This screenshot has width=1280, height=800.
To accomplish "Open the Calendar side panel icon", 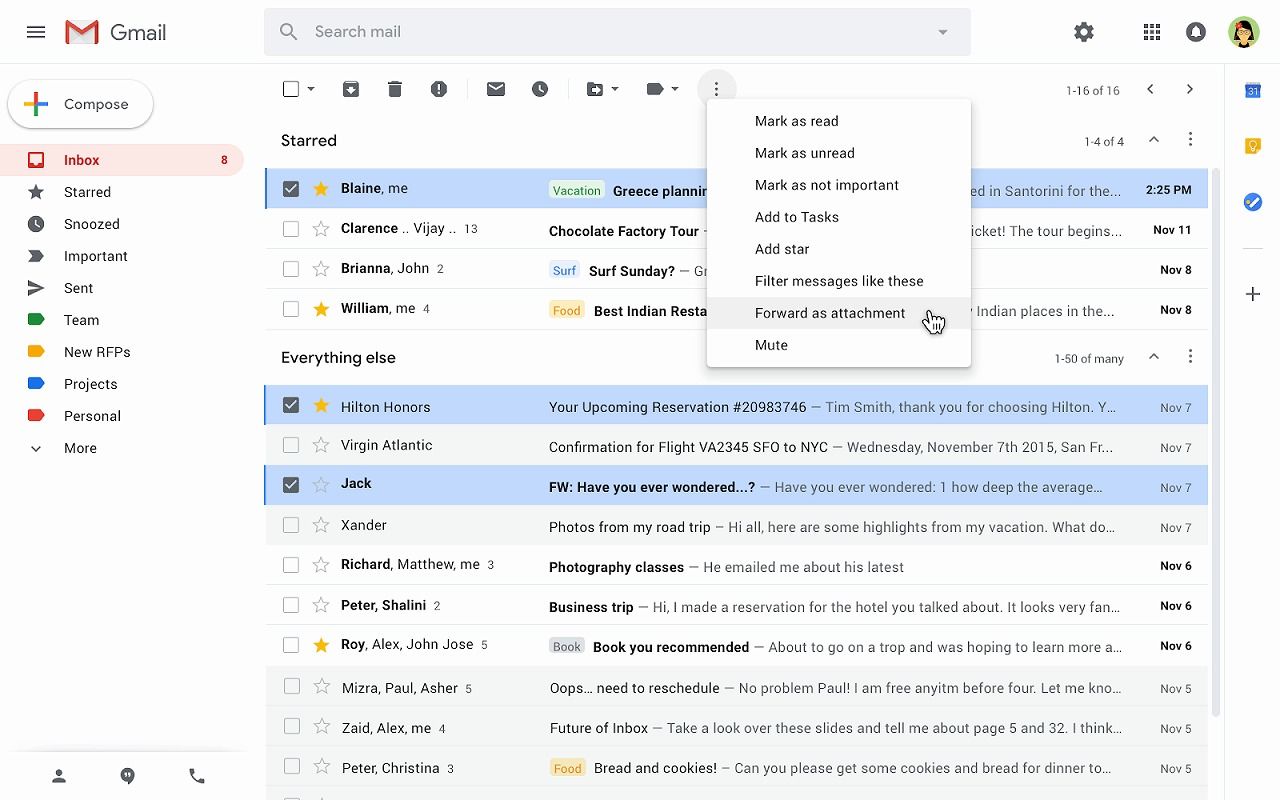I will pyautogui.click(x=1253, y=90).
